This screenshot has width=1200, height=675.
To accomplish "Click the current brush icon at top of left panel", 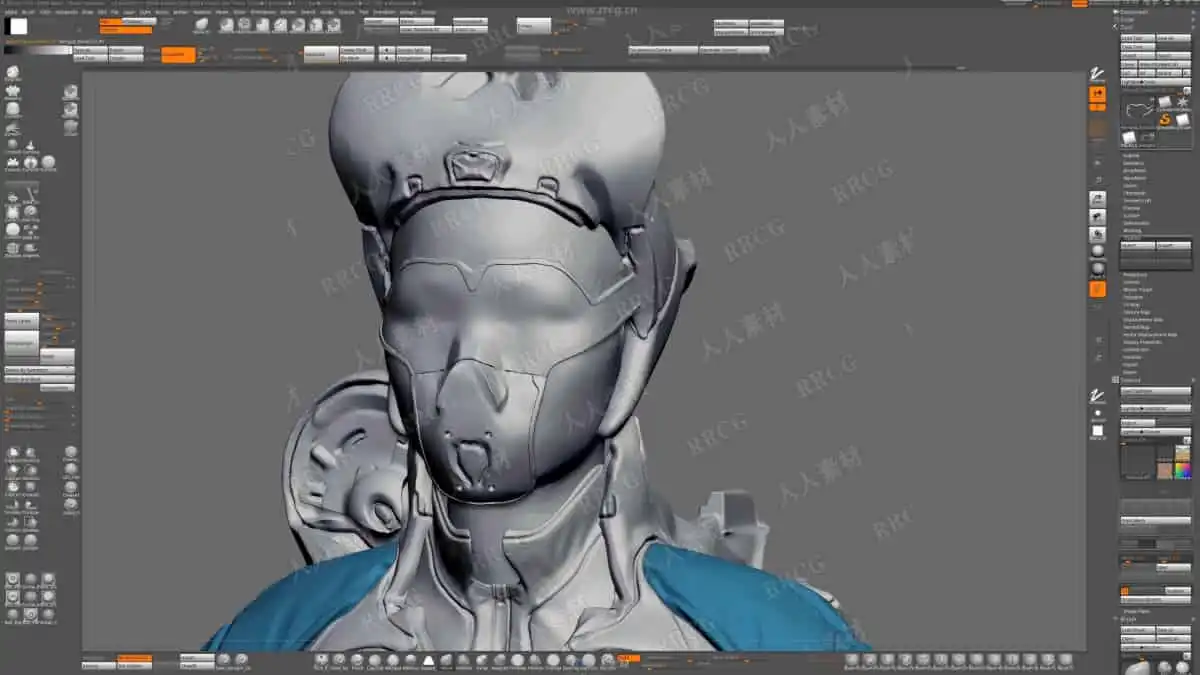I will (12, 72).
